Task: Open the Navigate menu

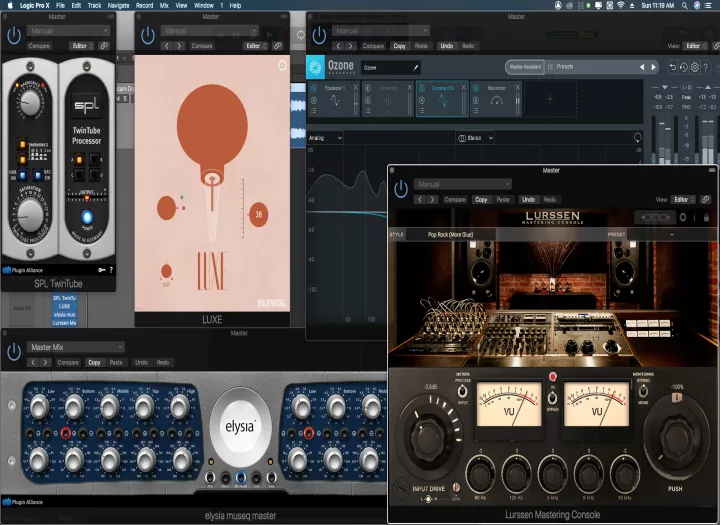Action: tap(118, 6)
